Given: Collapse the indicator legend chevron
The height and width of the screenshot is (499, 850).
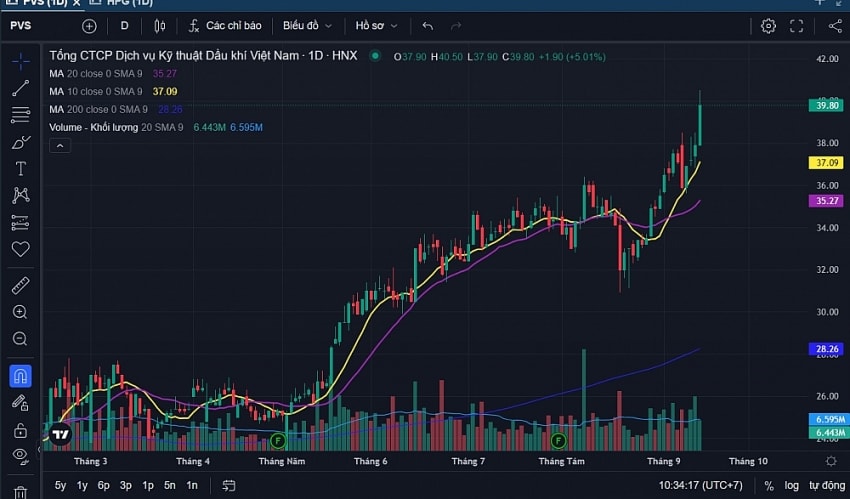Looking at the screenshot, I should click(x=60, y=146).
